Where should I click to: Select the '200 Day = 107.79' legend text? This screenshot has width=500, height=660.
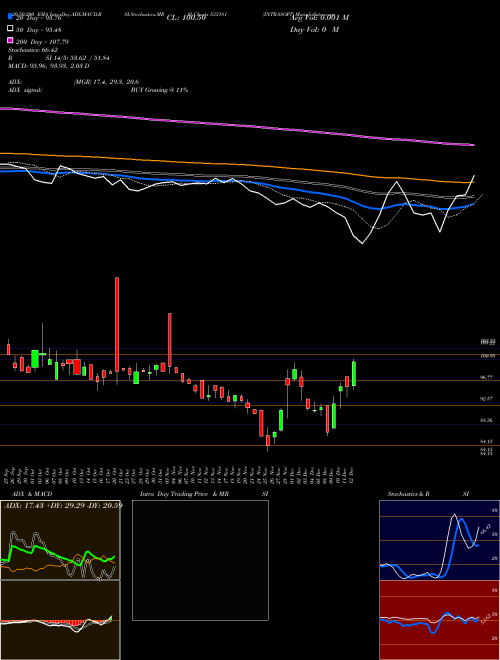42,42
